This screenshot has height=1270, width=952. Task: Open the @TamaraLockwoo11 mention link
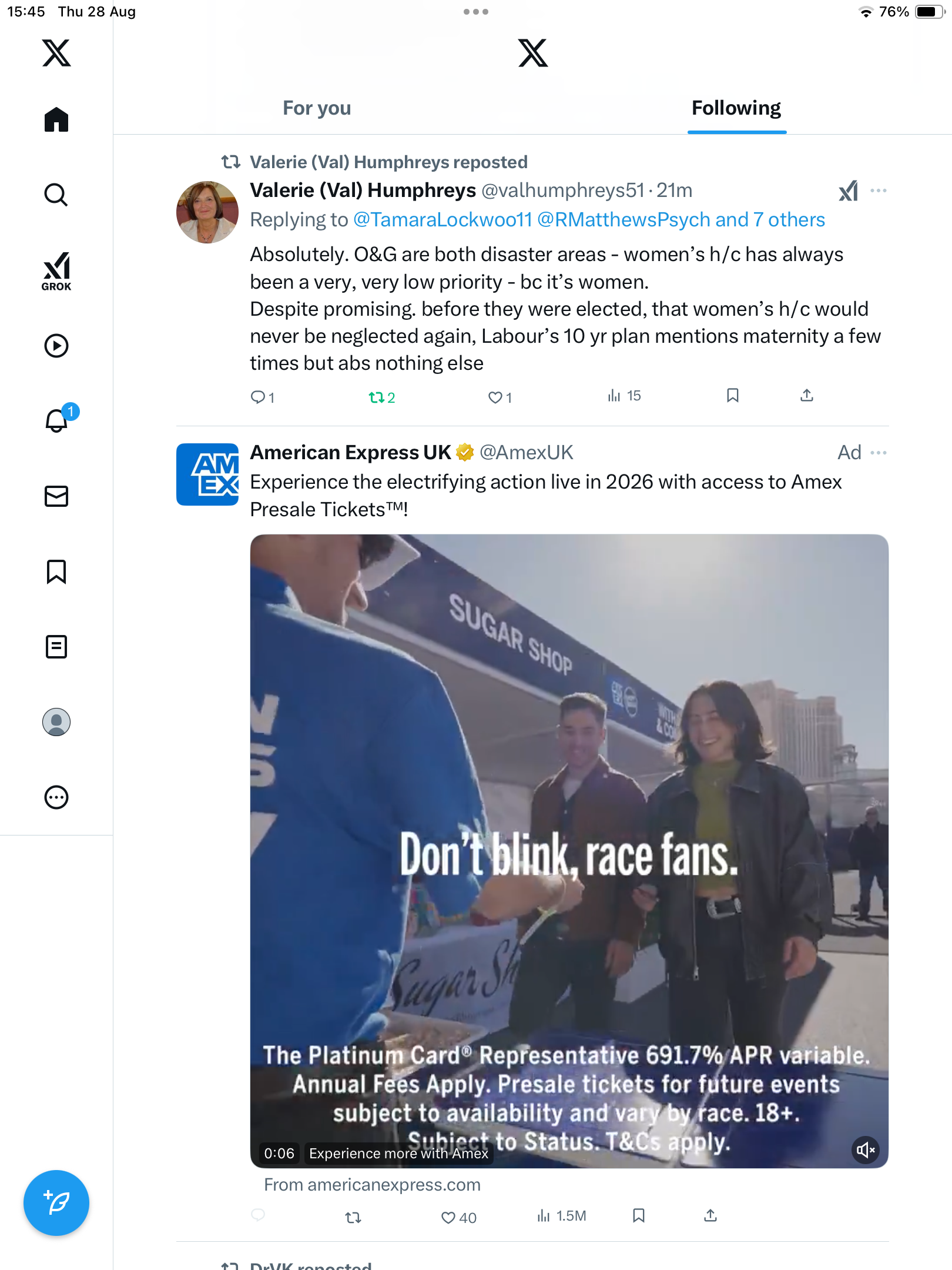pos(443,220)
